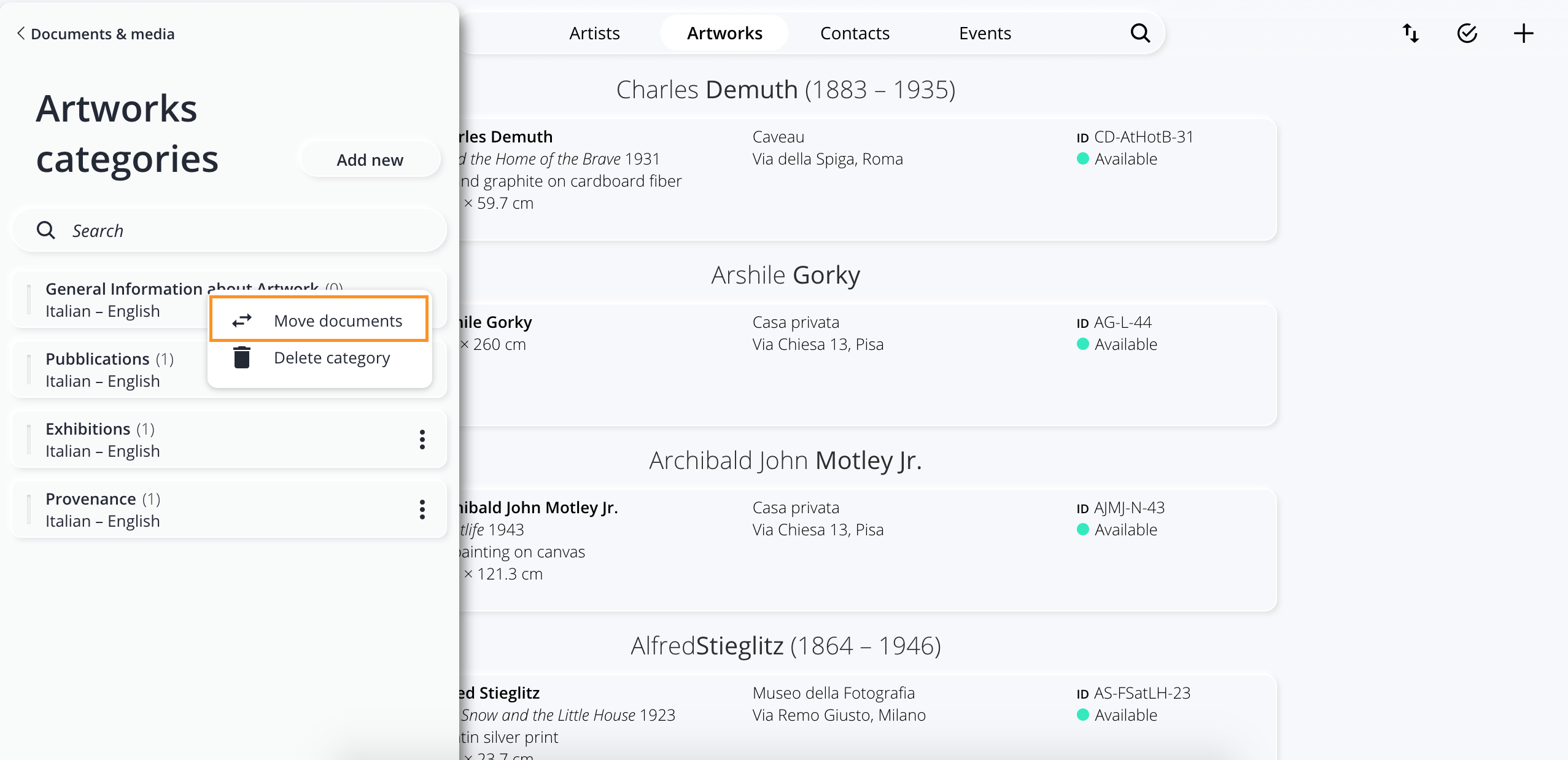Screen dimensions: 1568x760
Task: Click the drag handle of the Exhibitions row
Action: click(29, 440)
